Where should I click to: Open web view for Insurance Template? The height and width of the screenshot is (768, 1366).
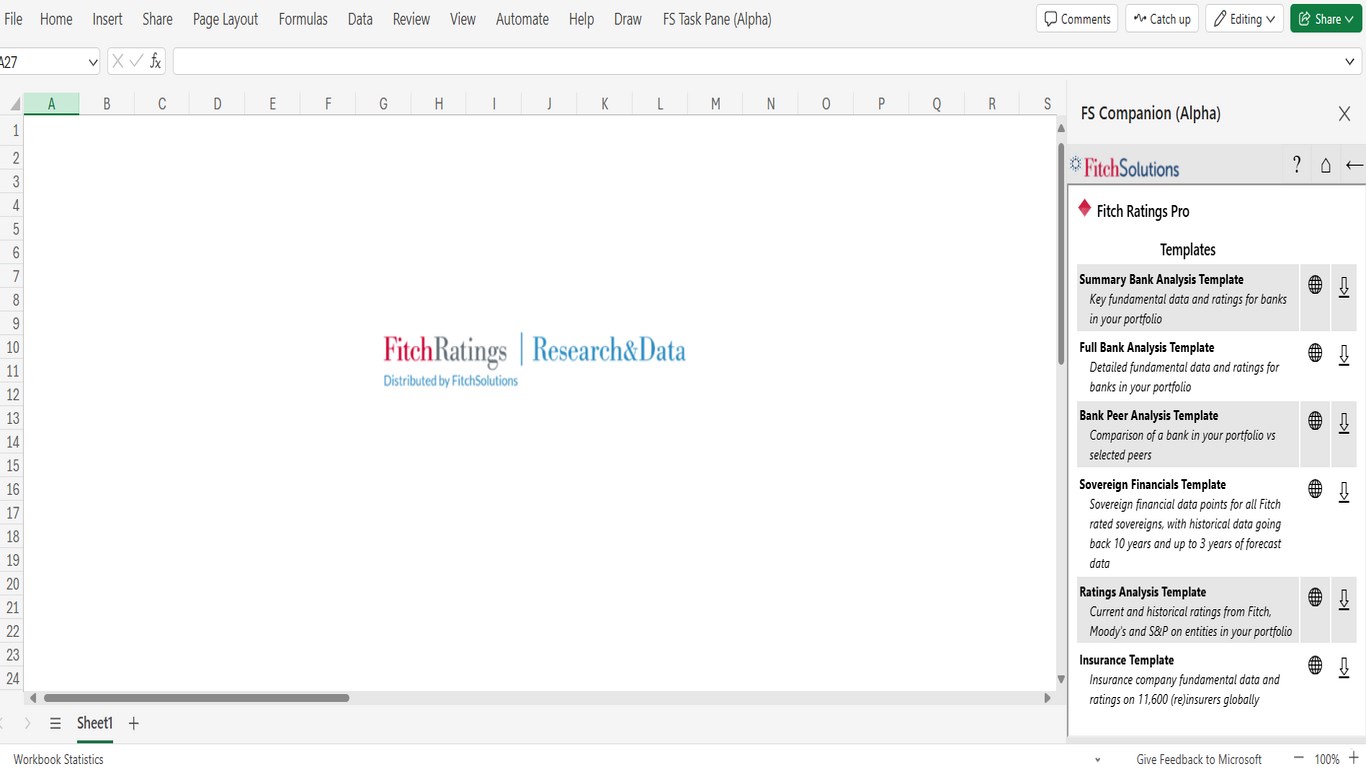pos(1315,665)
